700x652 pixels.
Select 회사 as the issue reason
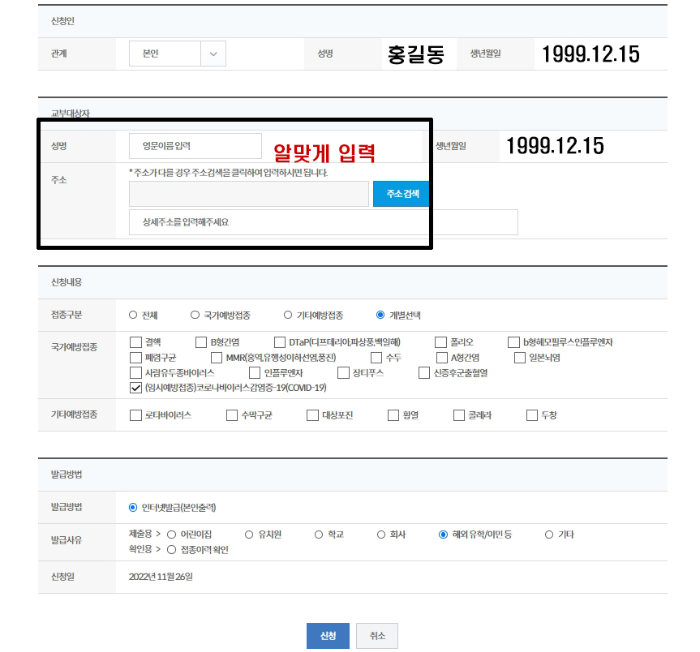[381, 535]
